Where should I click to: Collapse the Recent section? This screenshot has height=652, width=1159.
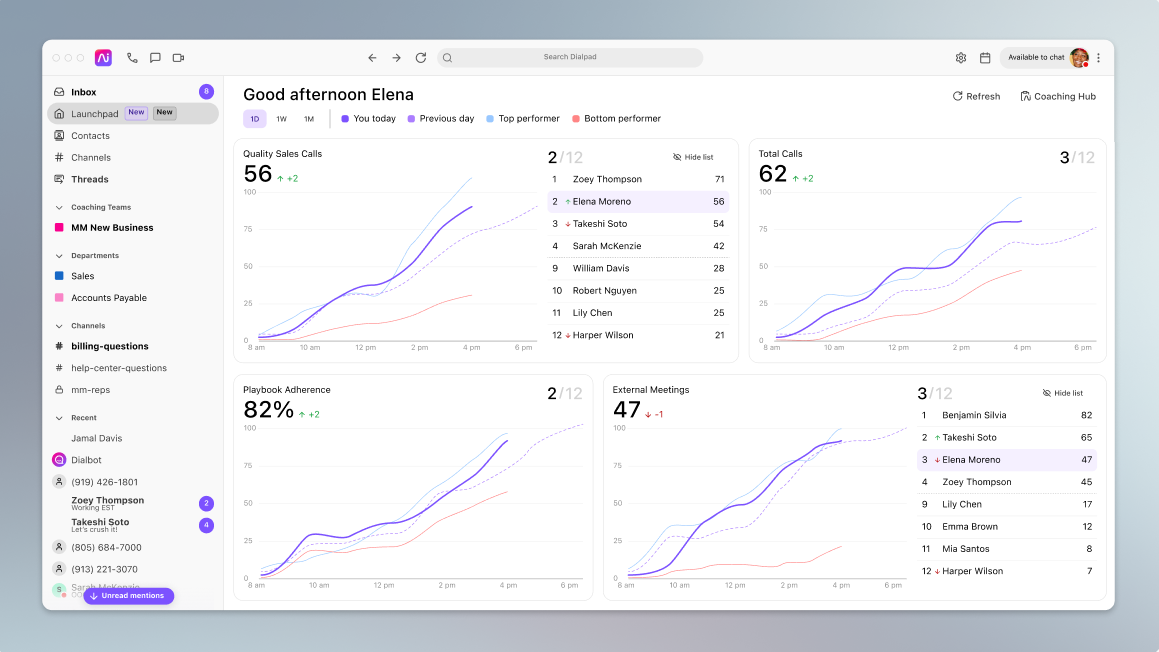point(59,418)
